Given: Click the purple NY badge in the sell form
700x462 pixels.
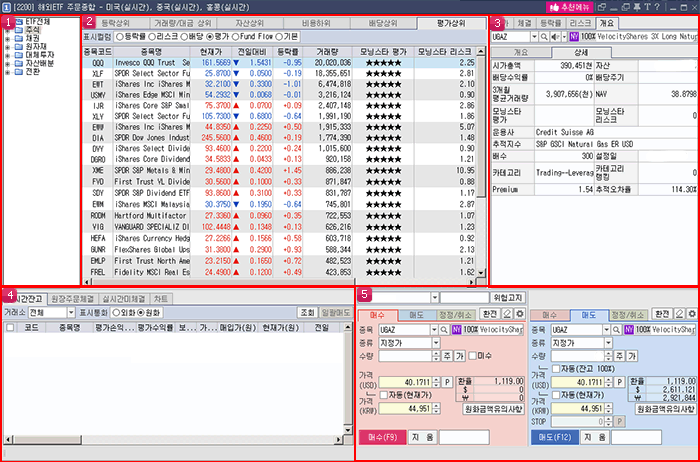Looking at the screenshot, I should pyautogui.click(x=628, y=330).
